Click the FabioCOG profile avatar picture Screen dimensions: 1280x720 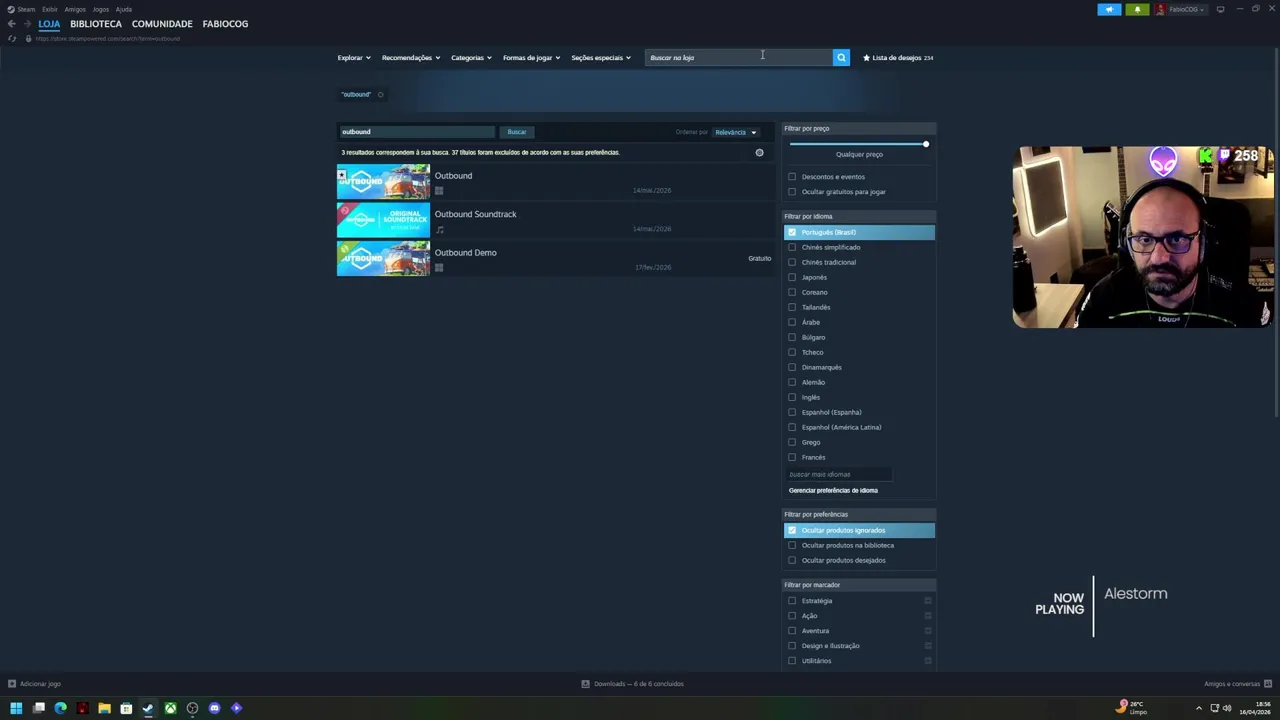(1160, 9)
